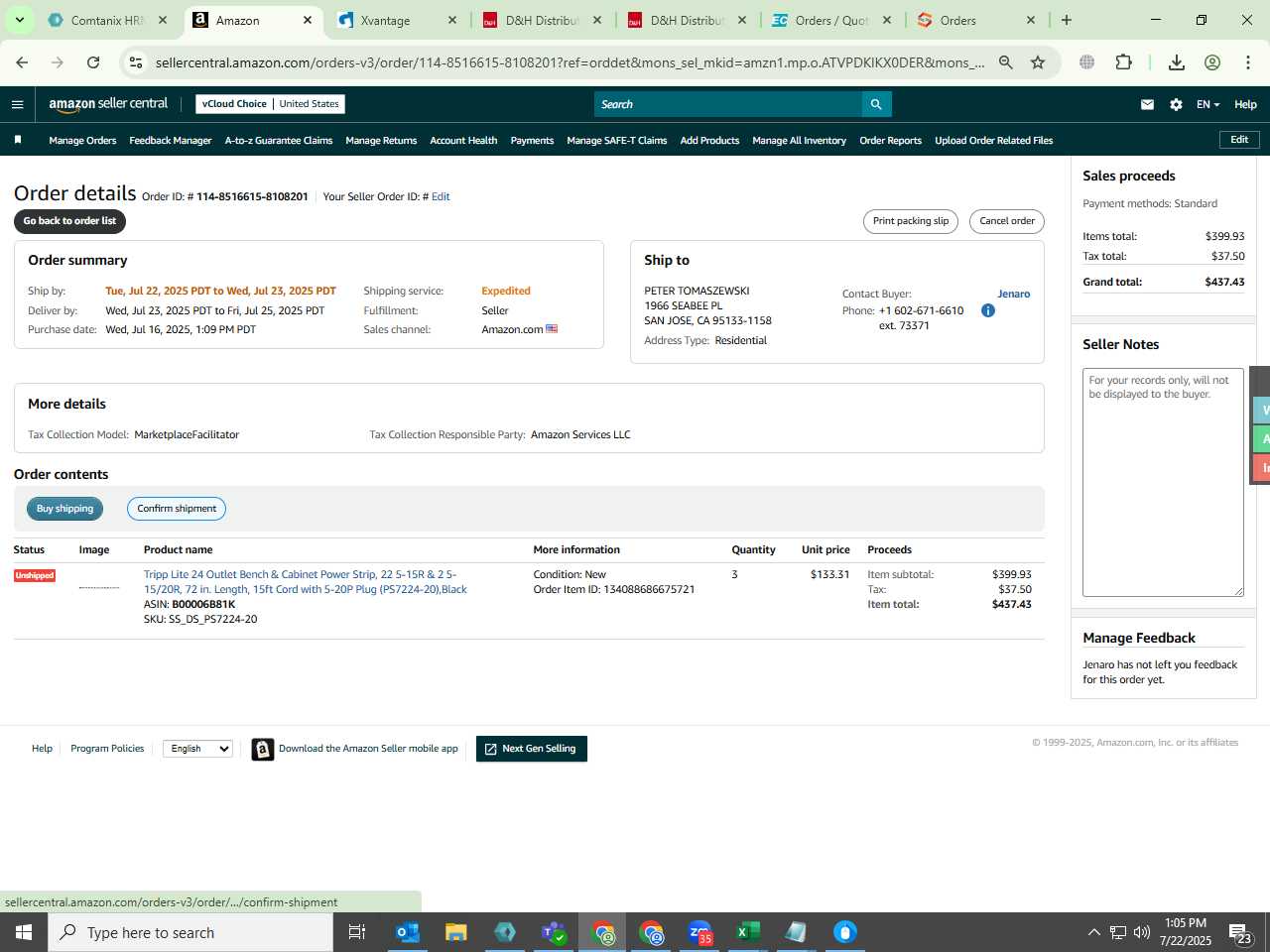The height and width of the screenshot is (952, 1270).
Task: View site information icon in address bar
Action: (x=136, y=62)
